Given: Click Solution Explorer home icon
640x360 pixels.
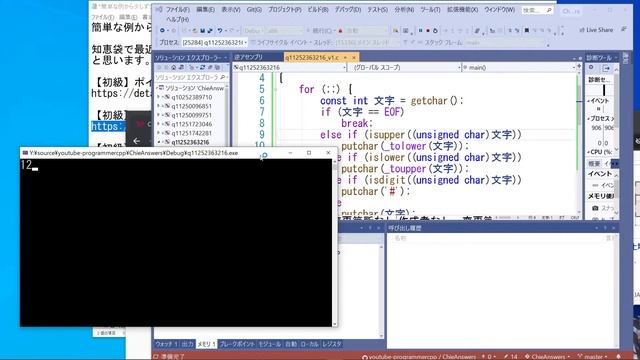Looking at the screenshot, I should tap(174, 67).
